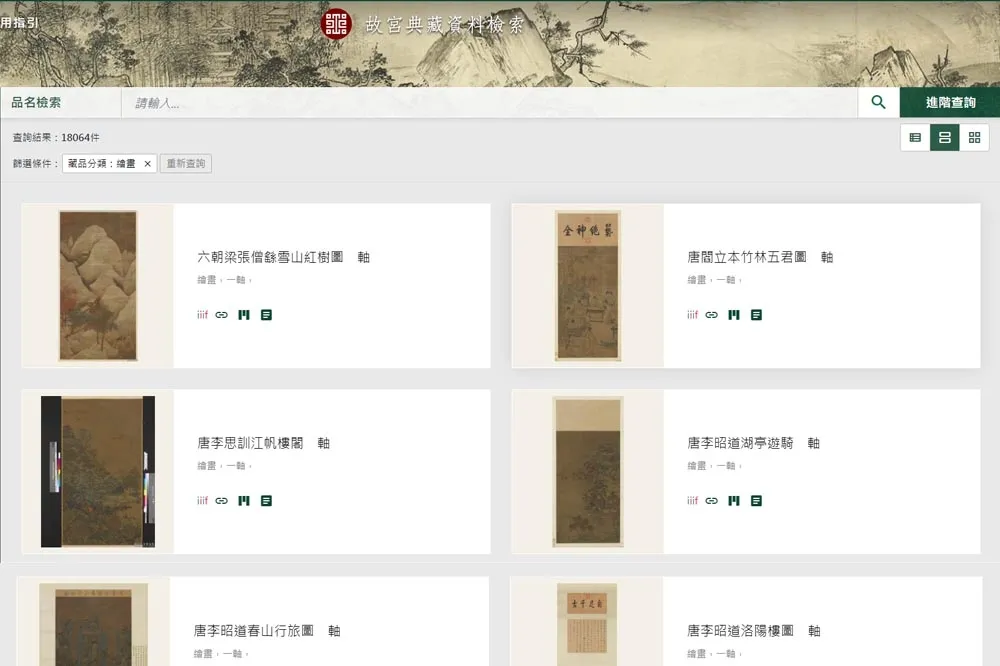Viewport: 1000px width, 666px height.
Task: Open IIIF viewer for 唐李昭道湖亭遊騎
Action: [x=693, y=501]
